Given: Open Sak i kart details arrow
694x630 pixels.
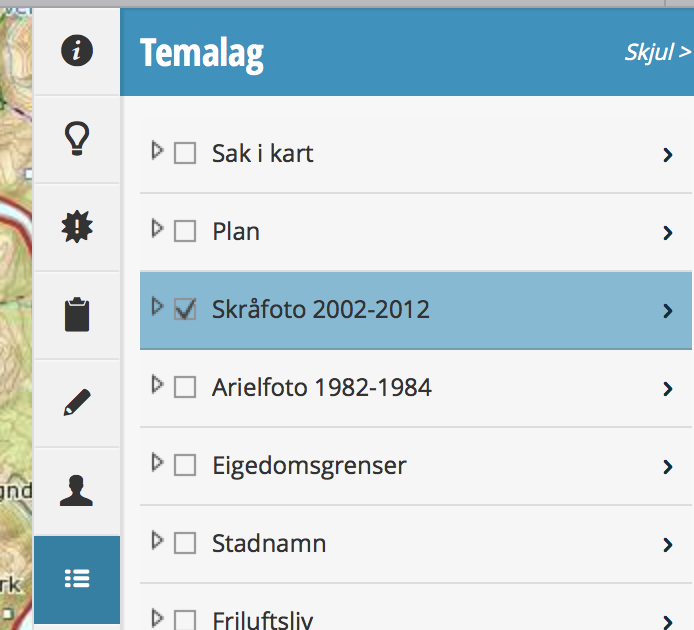Looking at the screenshot, I should [x=668, y=155].
